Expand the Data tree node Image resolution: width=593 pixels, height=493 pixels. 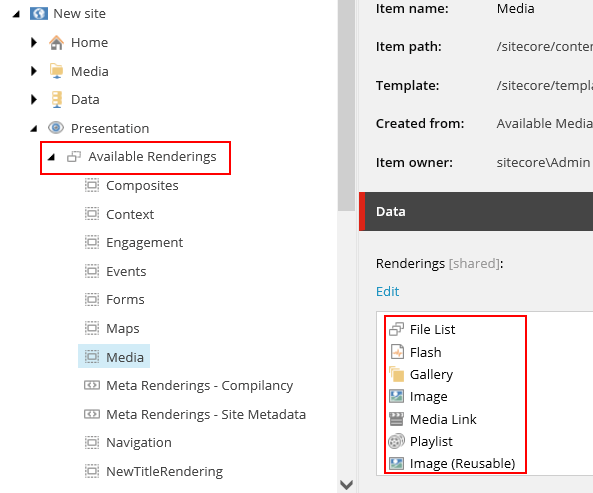pyautogui.click(x=34, y=99)
